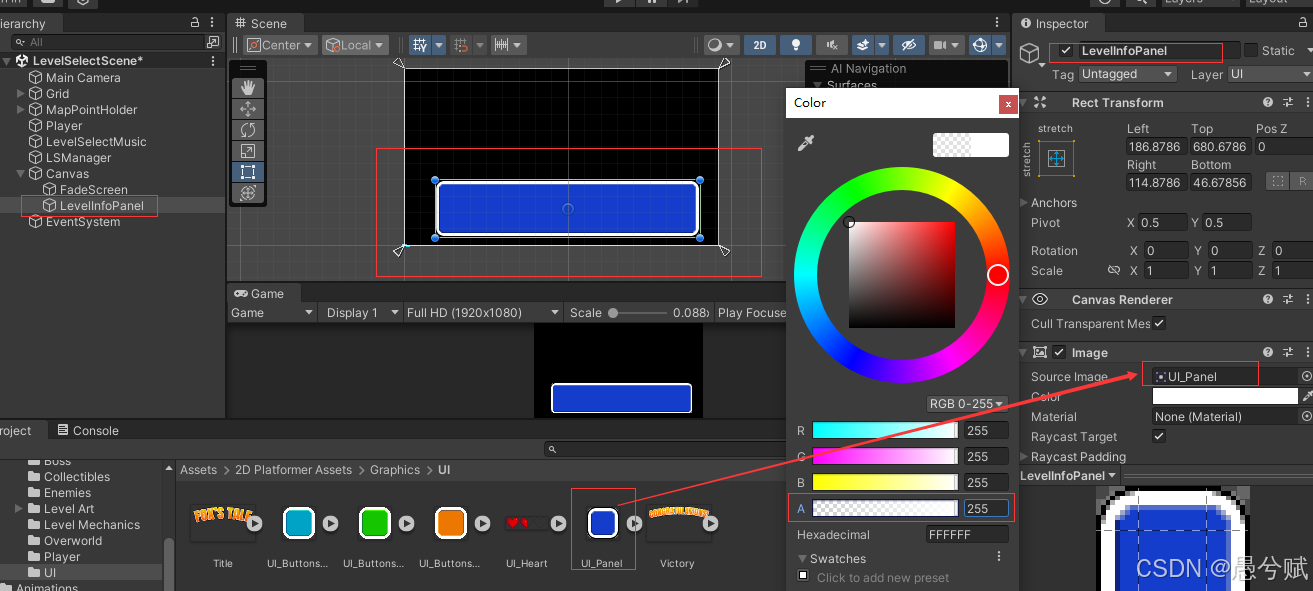Viewport: 1313px width, 591px height.
Task: Select the Hand (View) tool
Action: [x=248, y=88]
